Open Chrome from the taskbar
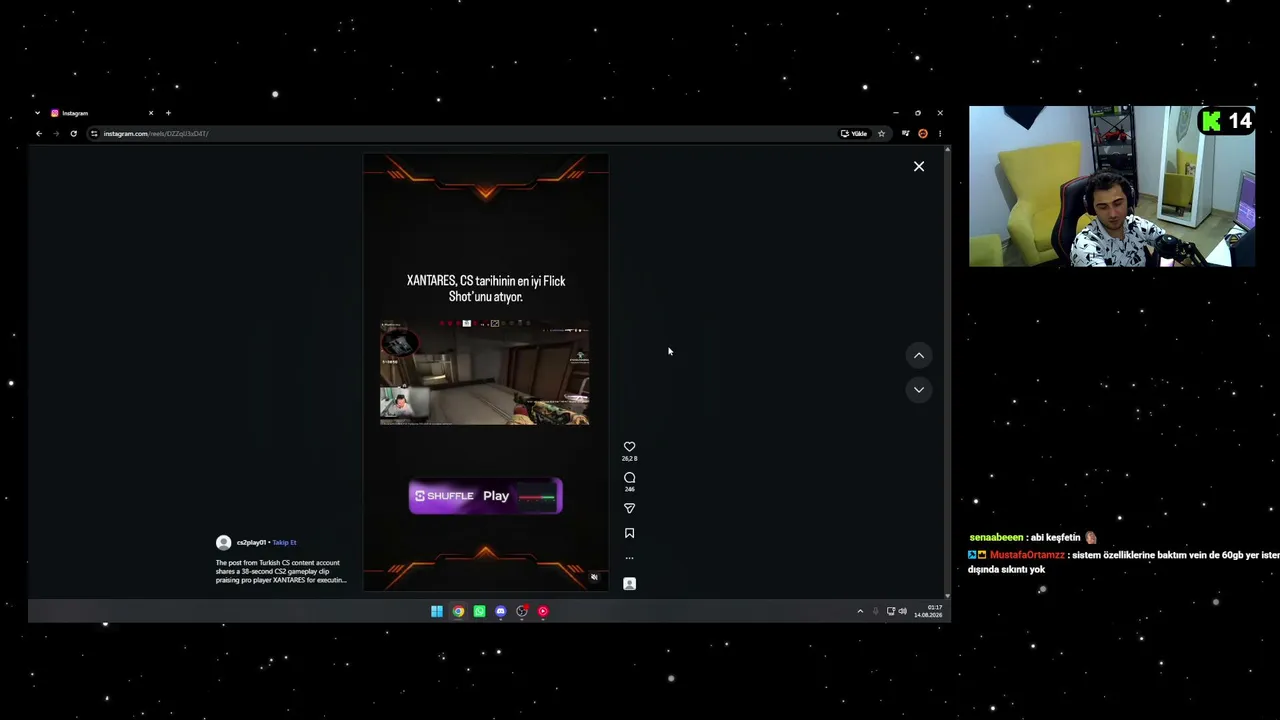 (x=458, y=611)
